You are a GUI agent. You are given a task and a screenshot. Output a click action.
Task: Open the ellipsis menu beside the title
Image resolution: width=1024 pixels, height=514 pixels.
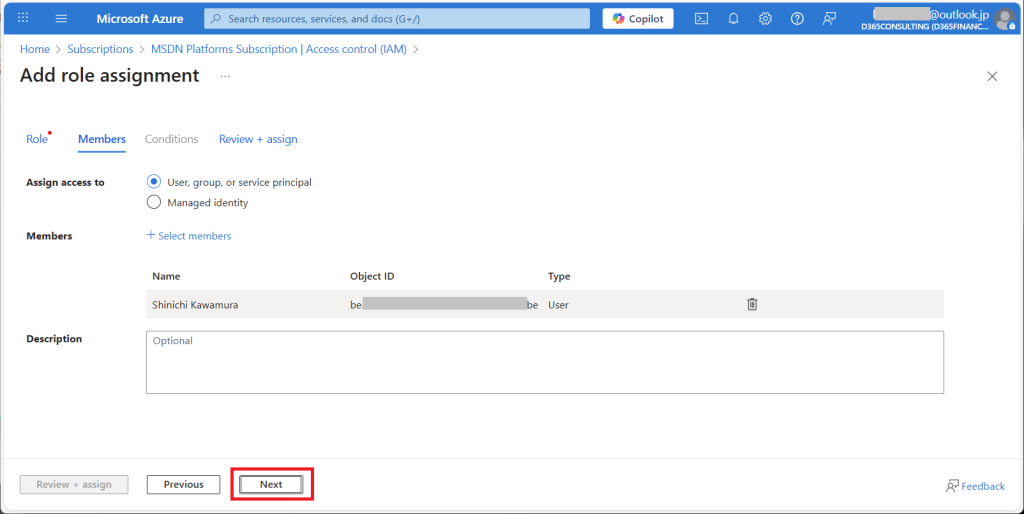pos(225,76)
